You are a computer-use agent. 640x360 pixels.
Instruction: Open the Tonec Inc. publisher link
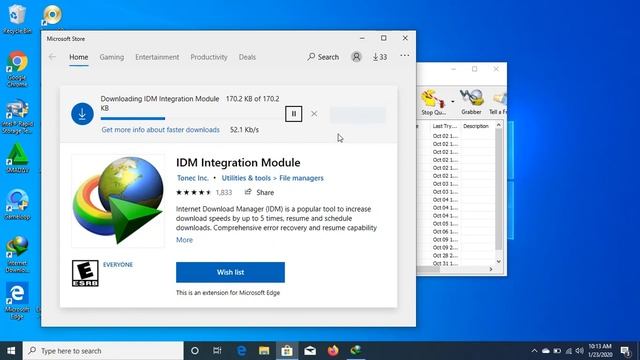193,178
